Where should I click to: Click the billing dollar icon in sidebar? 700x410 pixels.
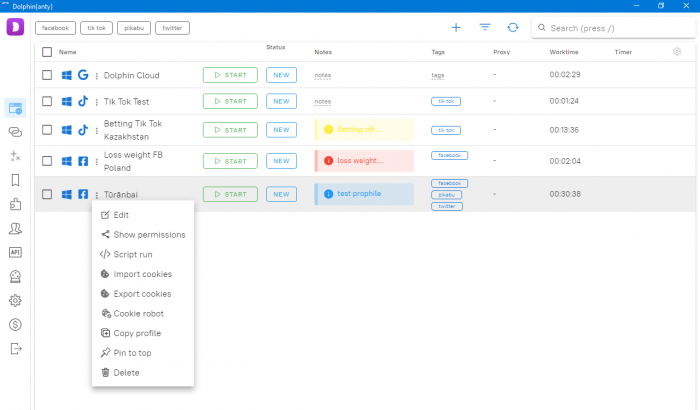[x=15, y=324]
